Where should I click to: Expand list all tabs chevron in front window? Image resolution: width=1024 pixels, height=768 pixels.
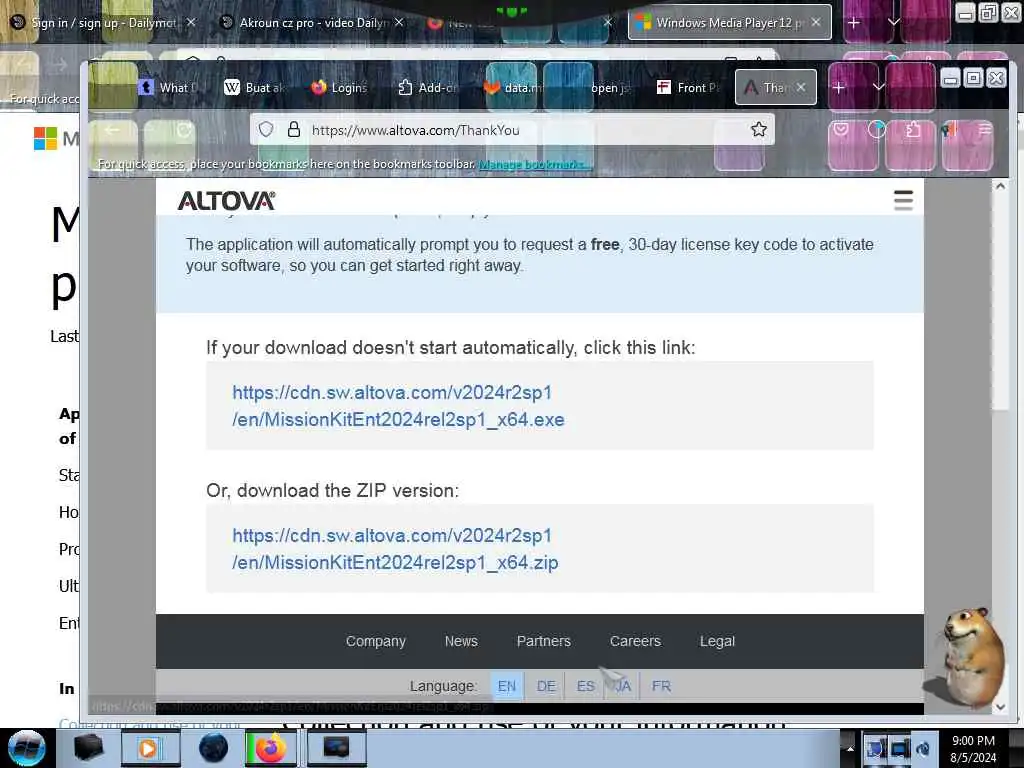coord(878,87)
